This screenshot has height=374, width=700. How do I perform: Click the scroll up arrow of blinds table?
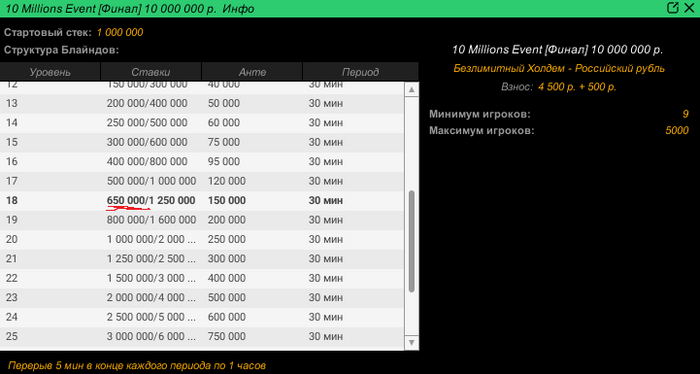pos(412,90)
